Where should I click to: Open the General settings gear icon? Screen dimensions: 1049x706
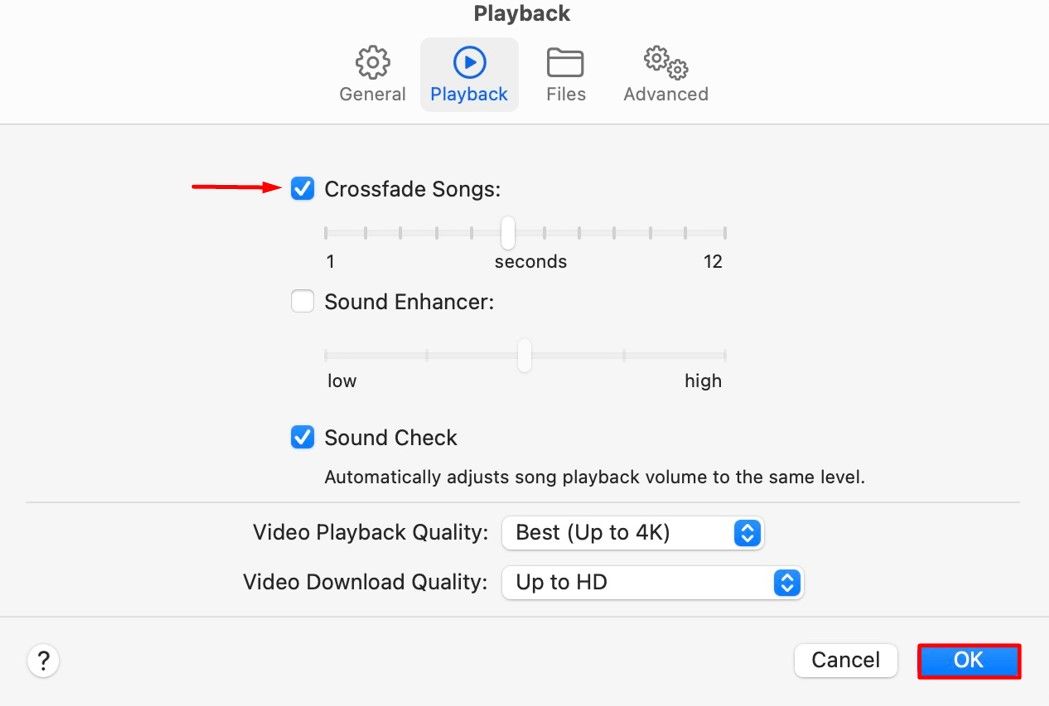tap(373, 63)
